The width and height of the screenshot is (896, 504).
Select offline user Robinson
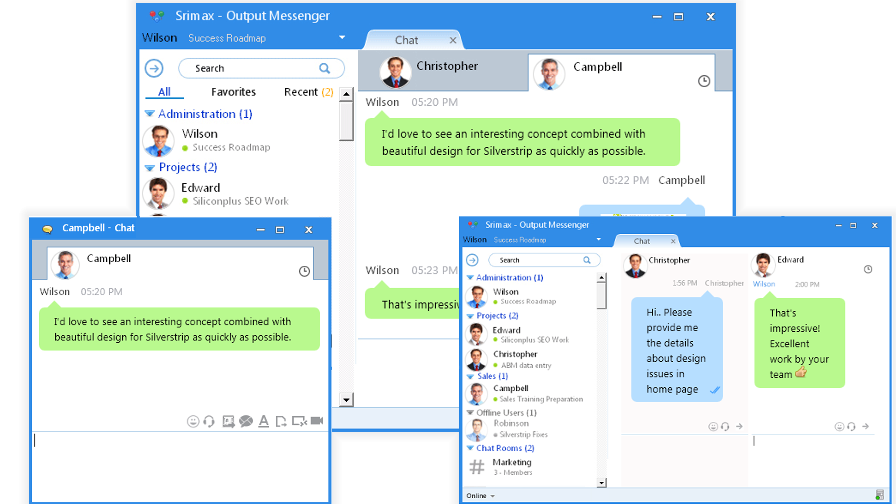pos(530,429)
